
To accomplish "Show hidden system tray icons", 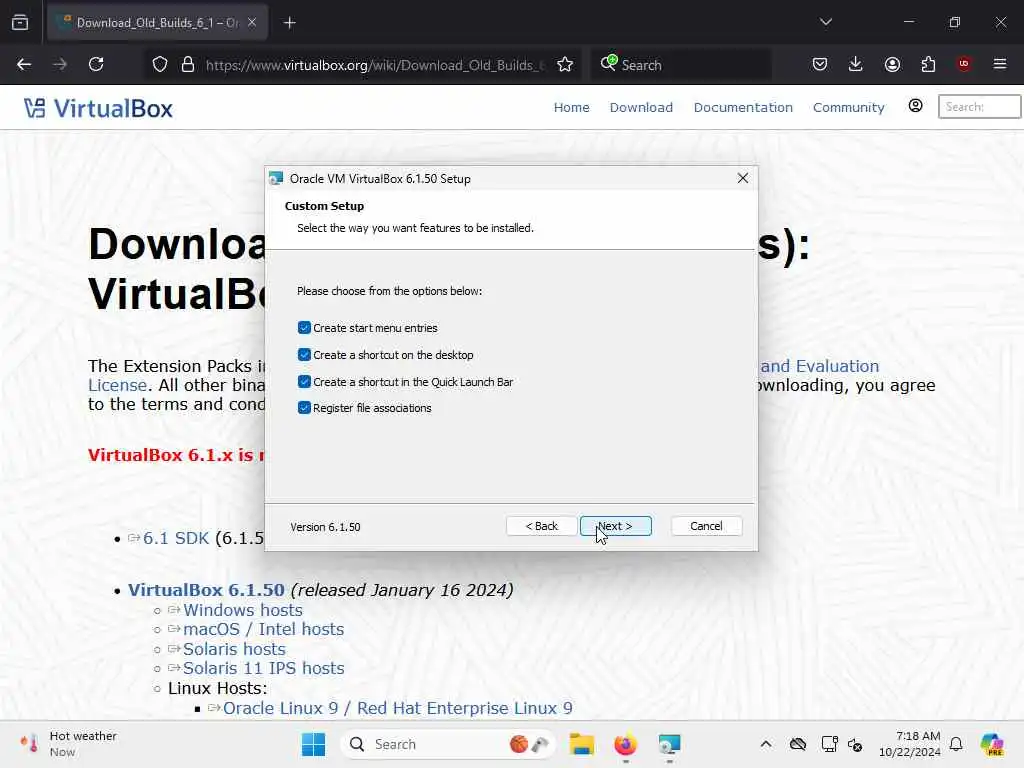I will (766, 744).
